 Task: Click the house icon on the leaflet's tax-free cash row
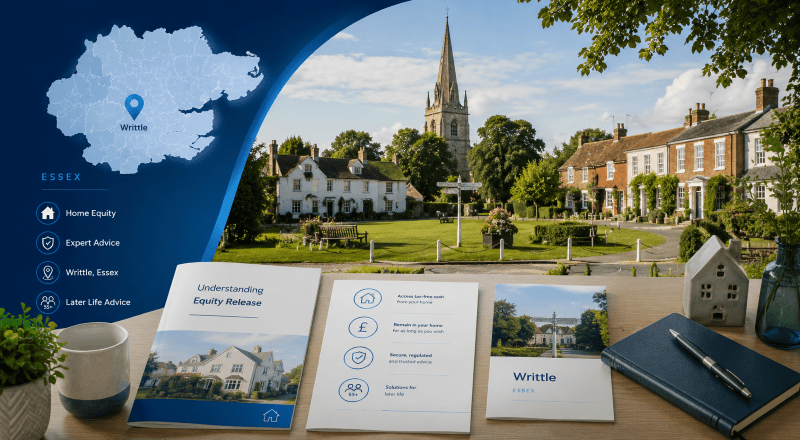(367, 298)
